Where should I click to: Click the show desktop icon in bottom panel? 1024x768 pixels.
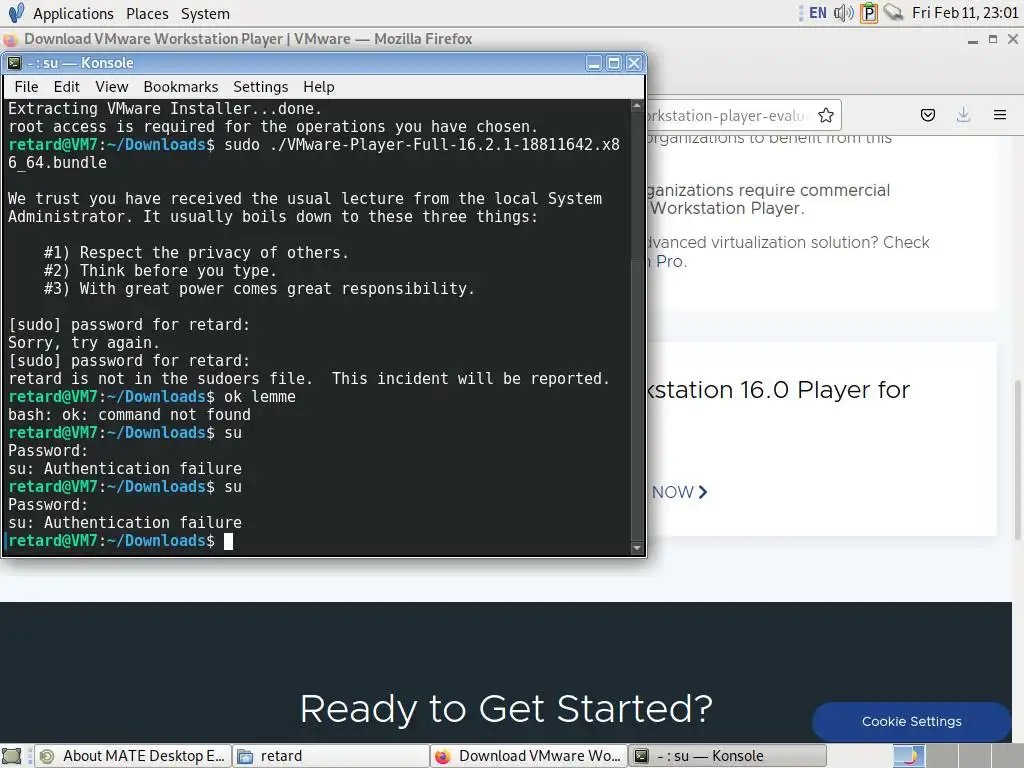pos(12,756)
